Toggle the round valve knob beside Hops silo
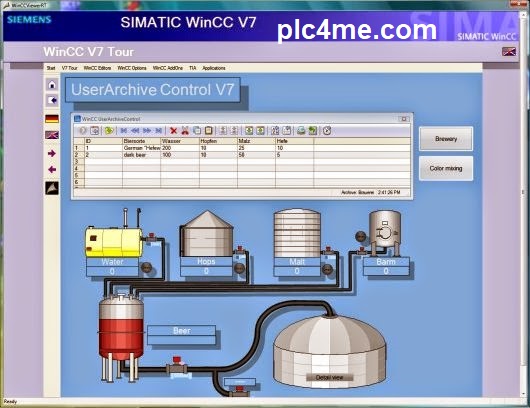The image size is (530, 408). click(x=239, y=268)
